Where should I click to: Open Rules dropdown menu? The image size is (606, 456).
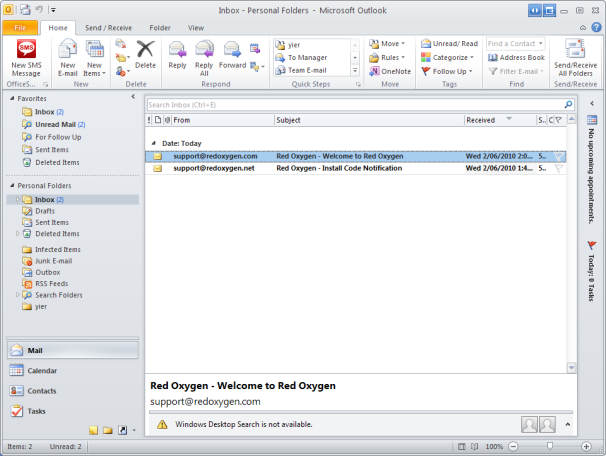(387, 58)
